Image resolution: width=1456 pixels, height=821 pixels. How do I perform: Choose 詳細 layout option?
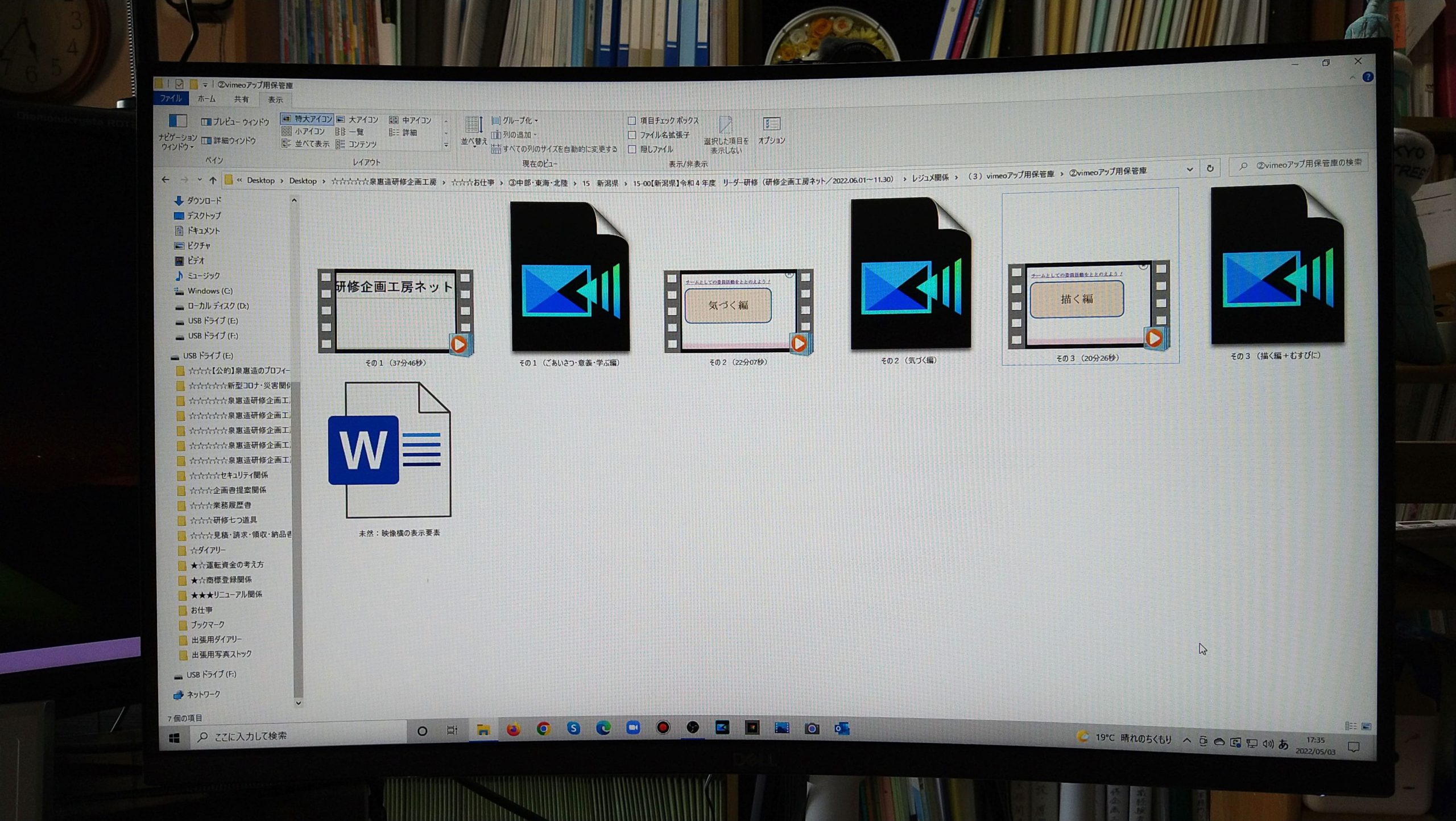403,133
